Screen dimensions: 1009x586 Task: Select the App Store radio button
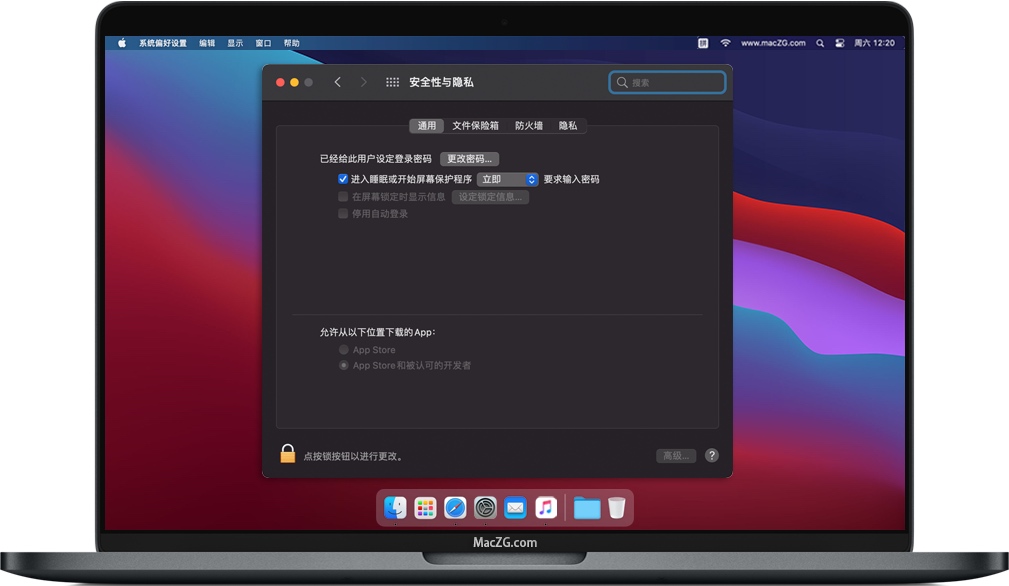point(344,349)
